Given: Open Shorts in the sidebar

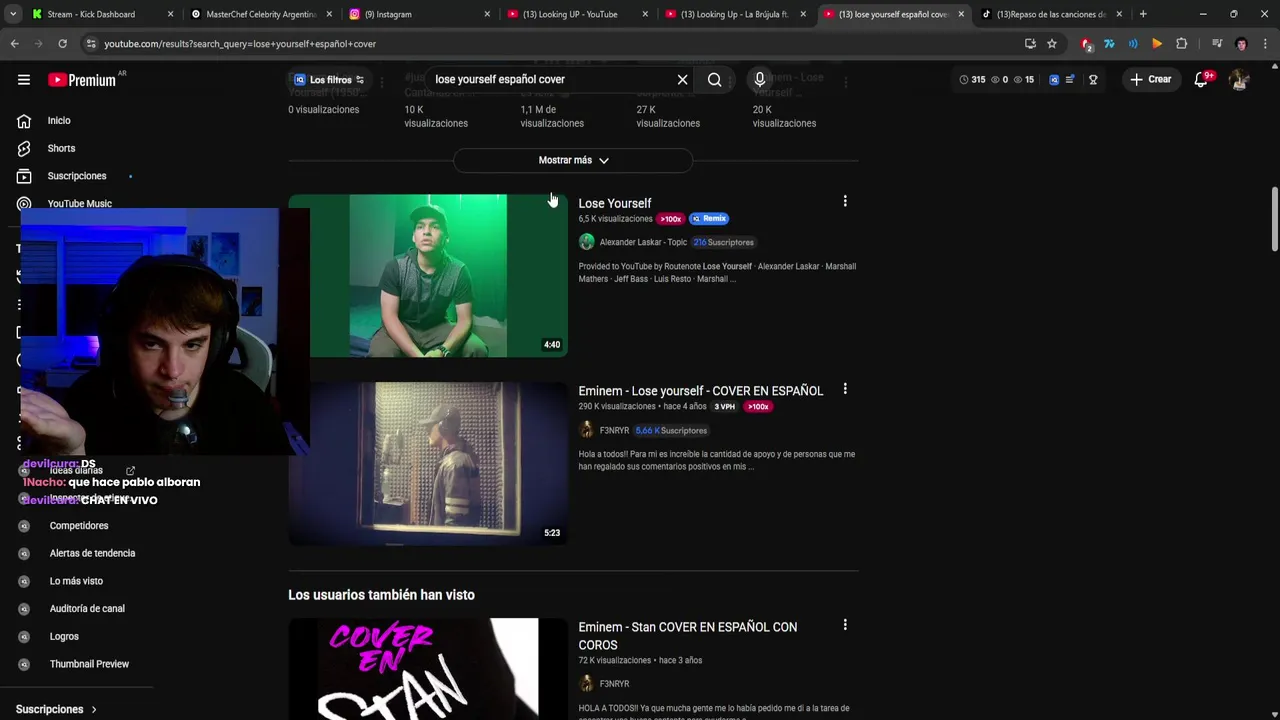Looking at the screenshot, I should click(61, 148).
